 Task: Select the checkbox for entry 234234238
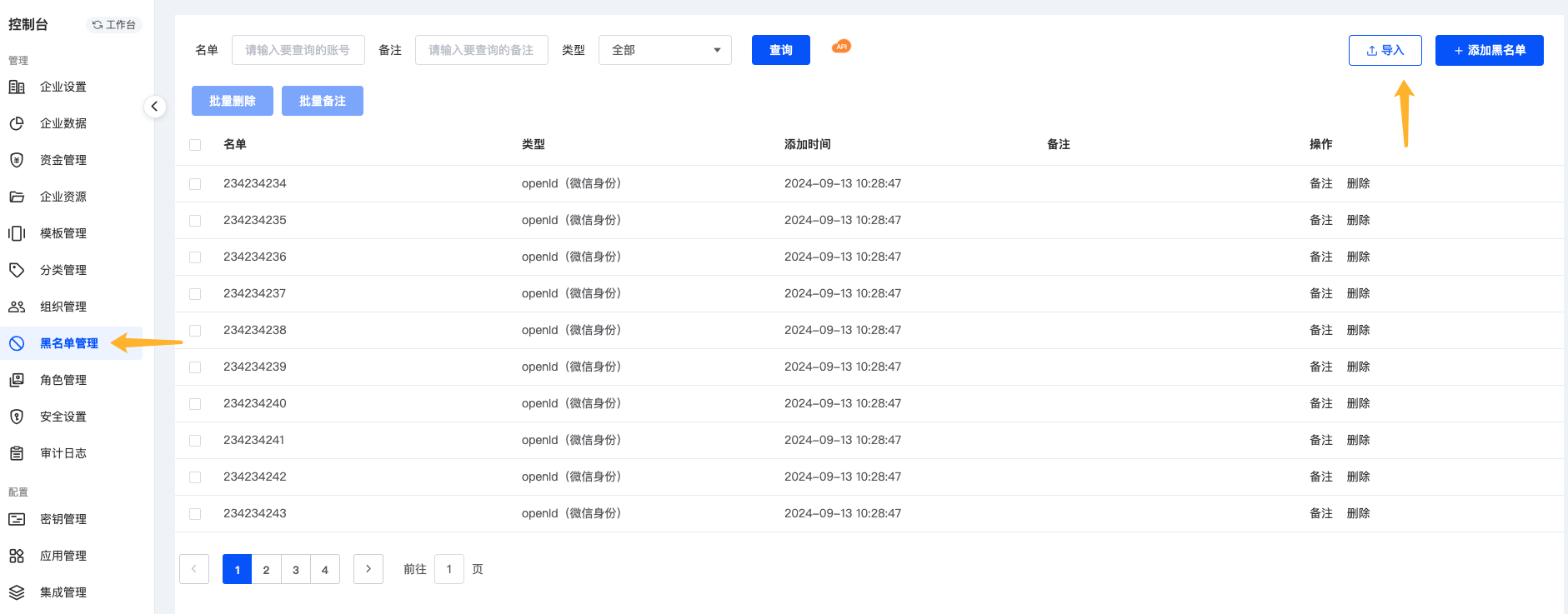click(x=195, y=331)
